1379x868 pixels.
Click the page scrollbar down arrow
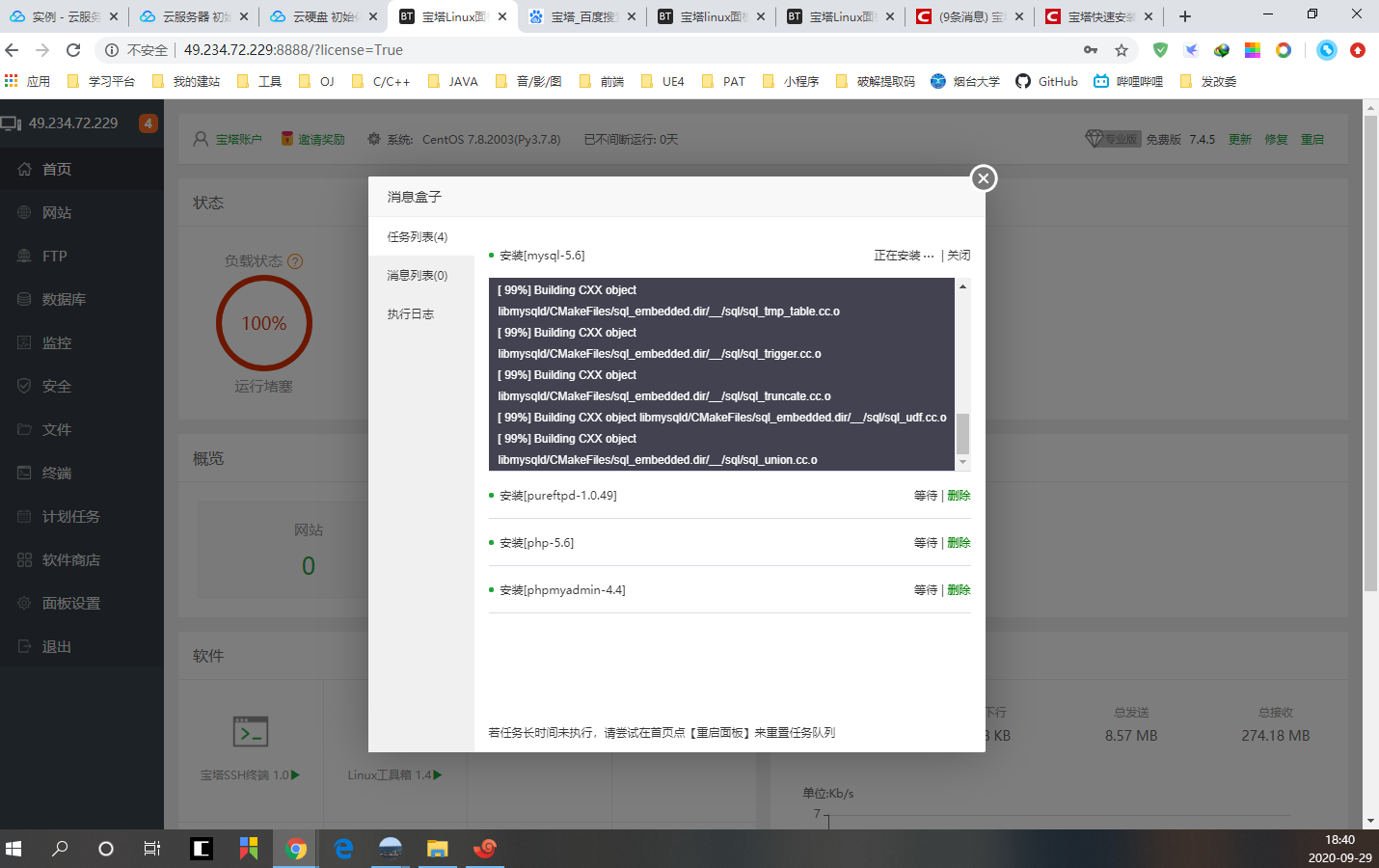(1370, 821)
